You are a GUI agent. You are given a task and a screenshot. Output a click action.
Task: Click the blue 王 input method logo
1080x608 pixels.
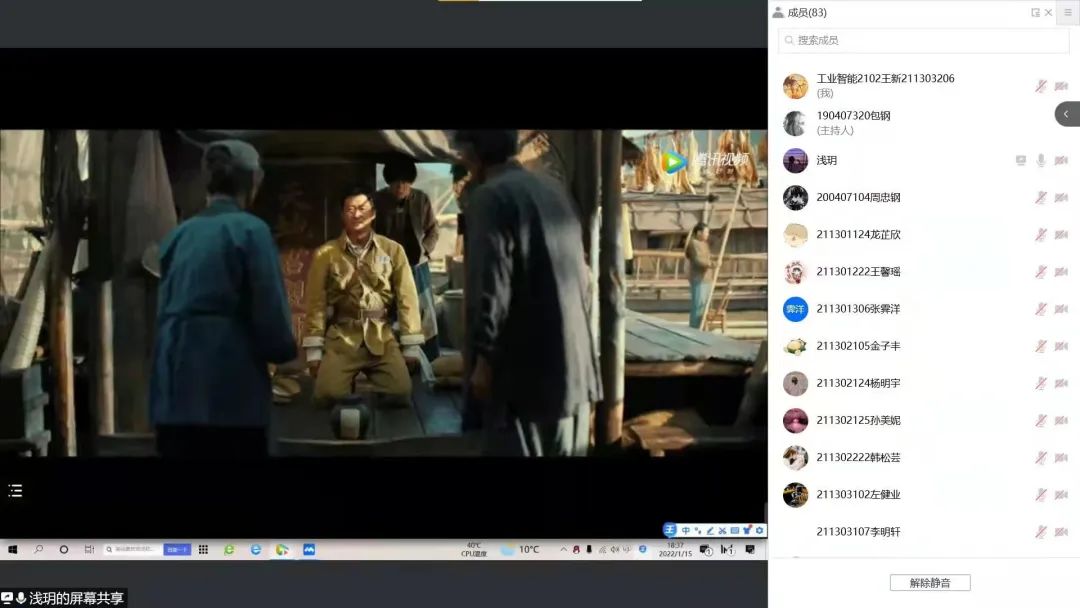point(669,530)
